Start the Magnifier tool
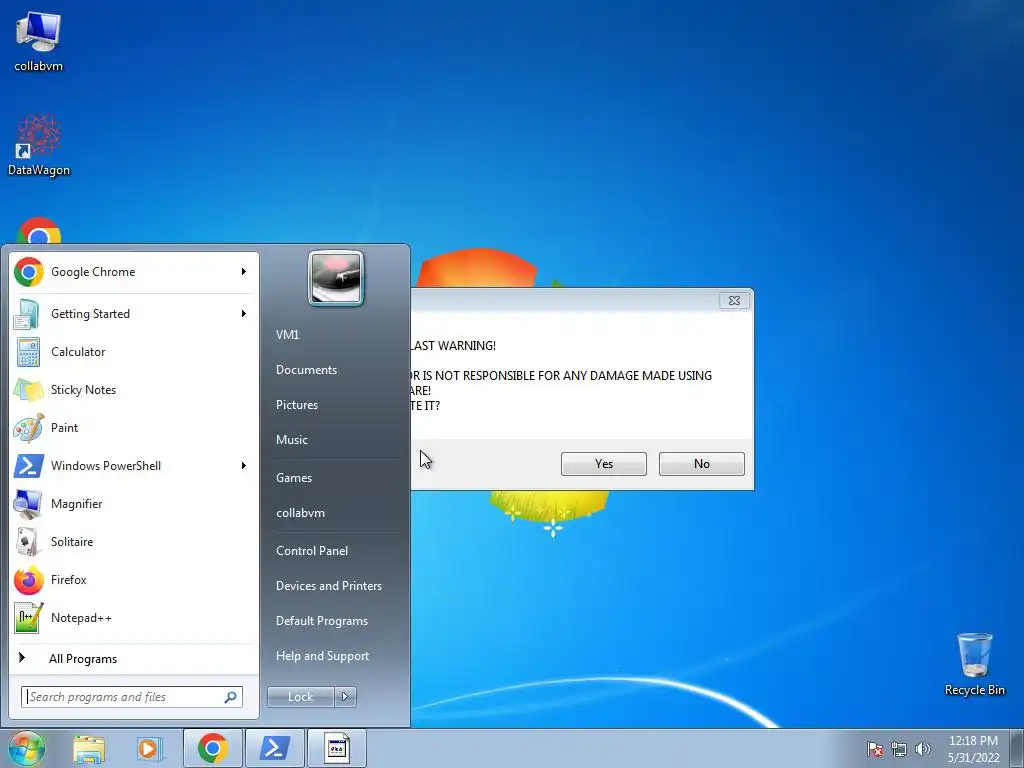The height and width of the screenshot is (768, 1024). [x=134, y=504]
